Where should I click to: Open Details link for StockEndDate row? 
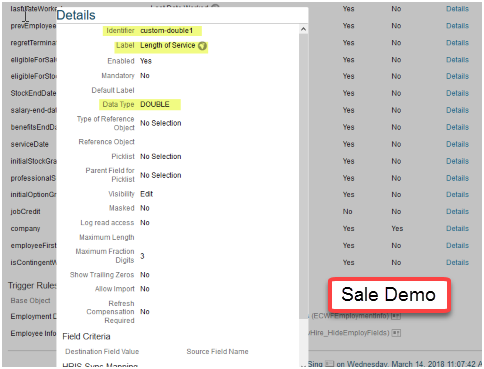click(x=457, y=93)
